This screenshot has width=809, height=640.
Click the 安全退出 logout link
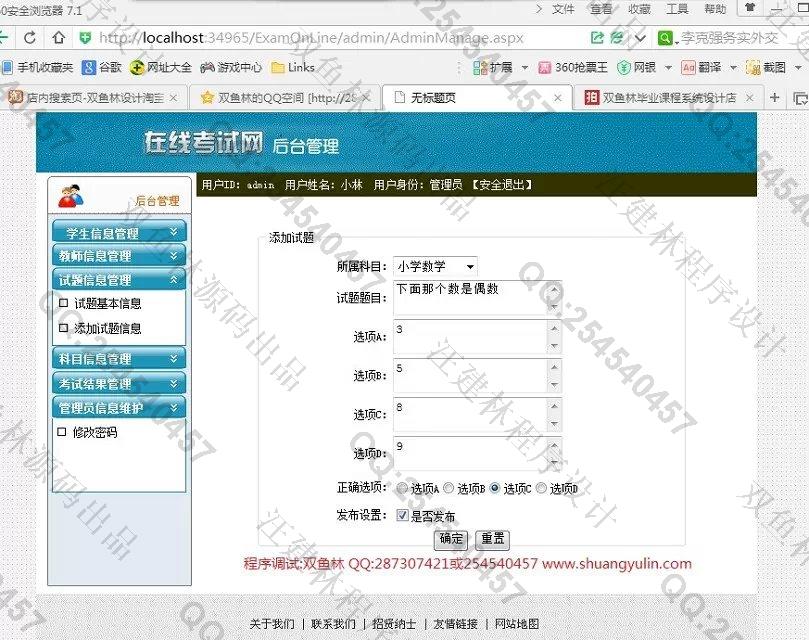501,185
